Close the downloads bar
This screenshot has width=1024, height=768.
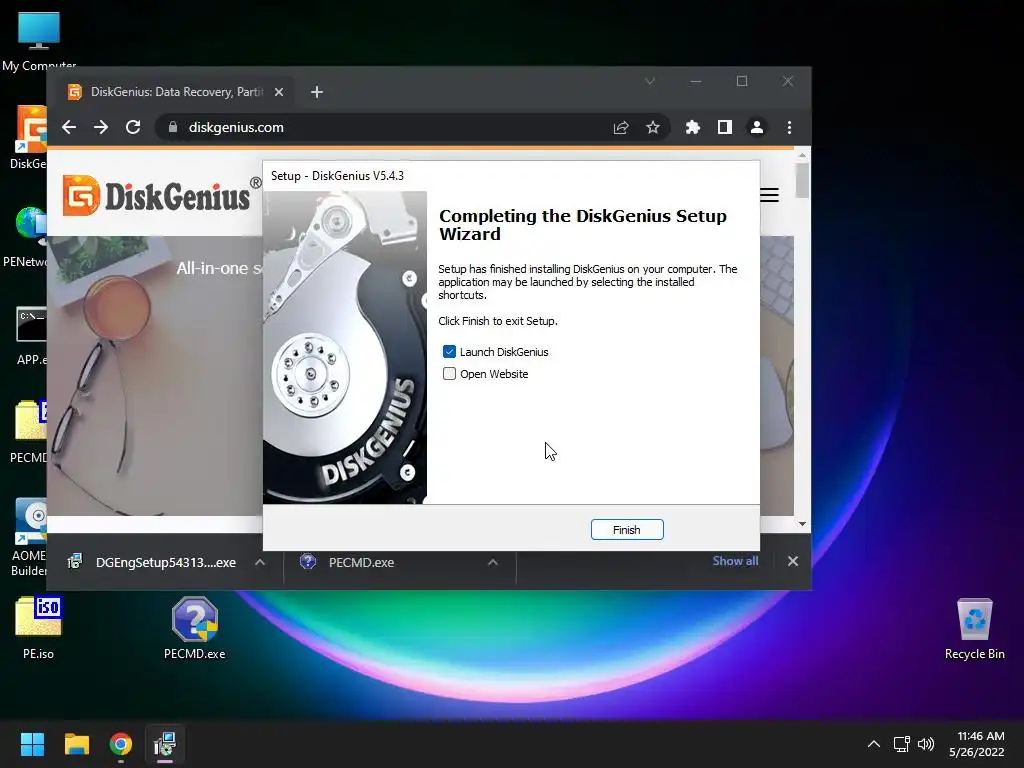(793, 561)
